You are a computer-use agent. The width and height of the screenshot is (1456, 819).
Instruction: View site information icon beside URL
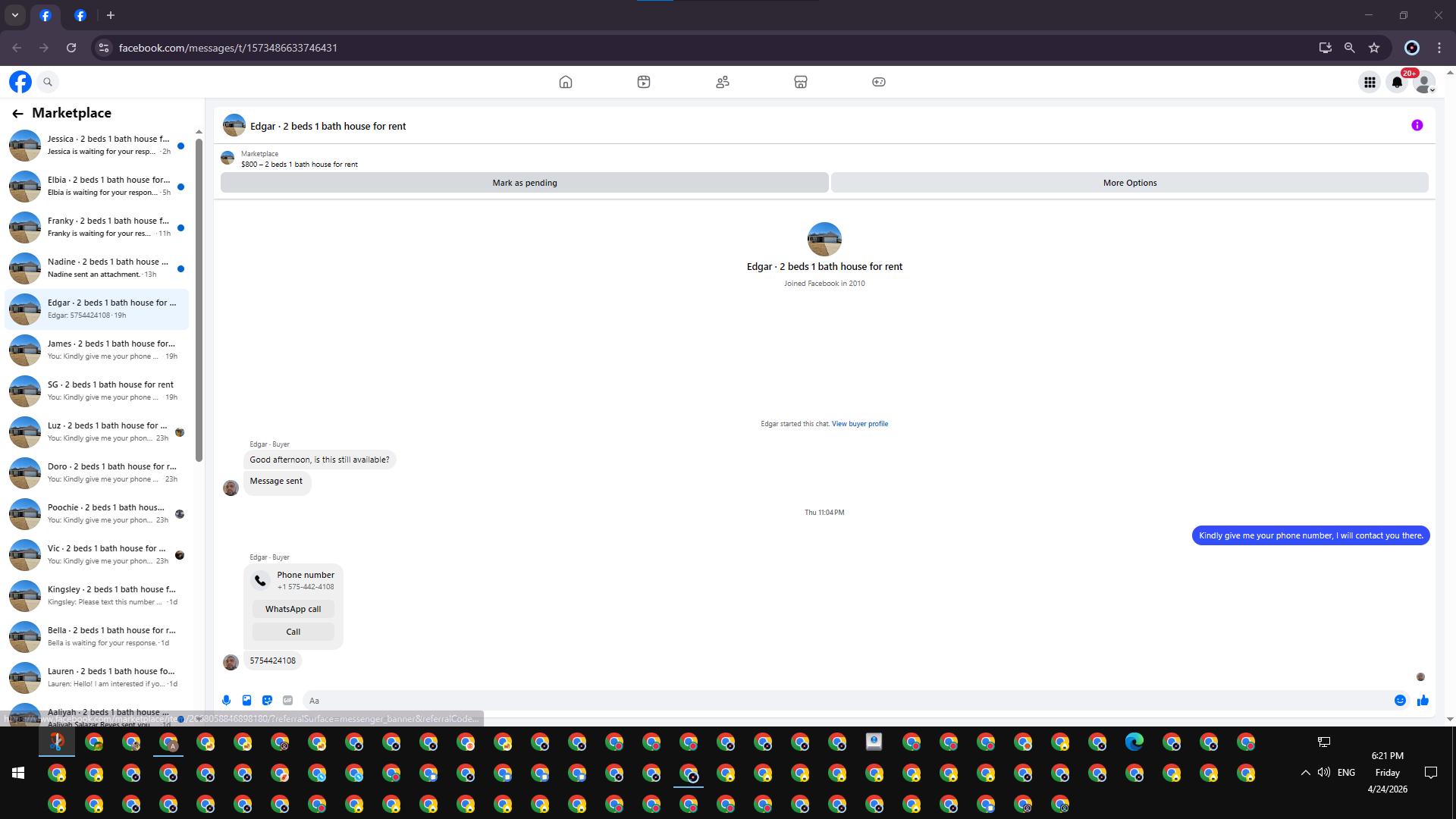pyautogui.click(x=104, y=48)
